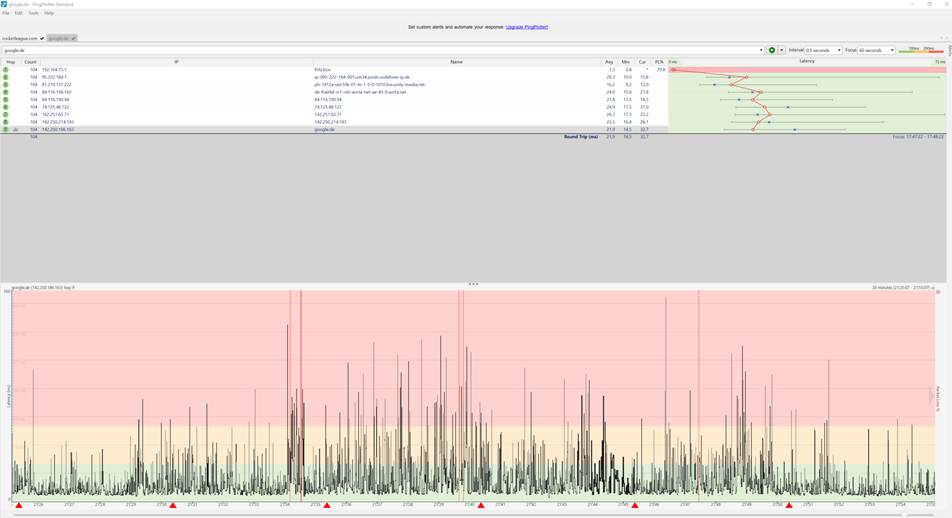Open the Focus 60 seconds dropdown
Screen dimensions: 952x518
[x=876, y=50]
